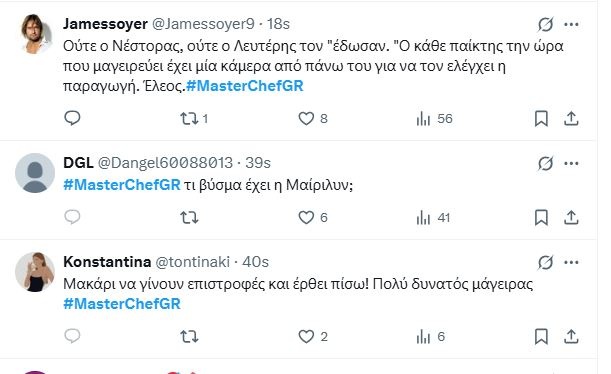Open DGL's default avatar
611x374 pixels.
(x=35, y=173)
